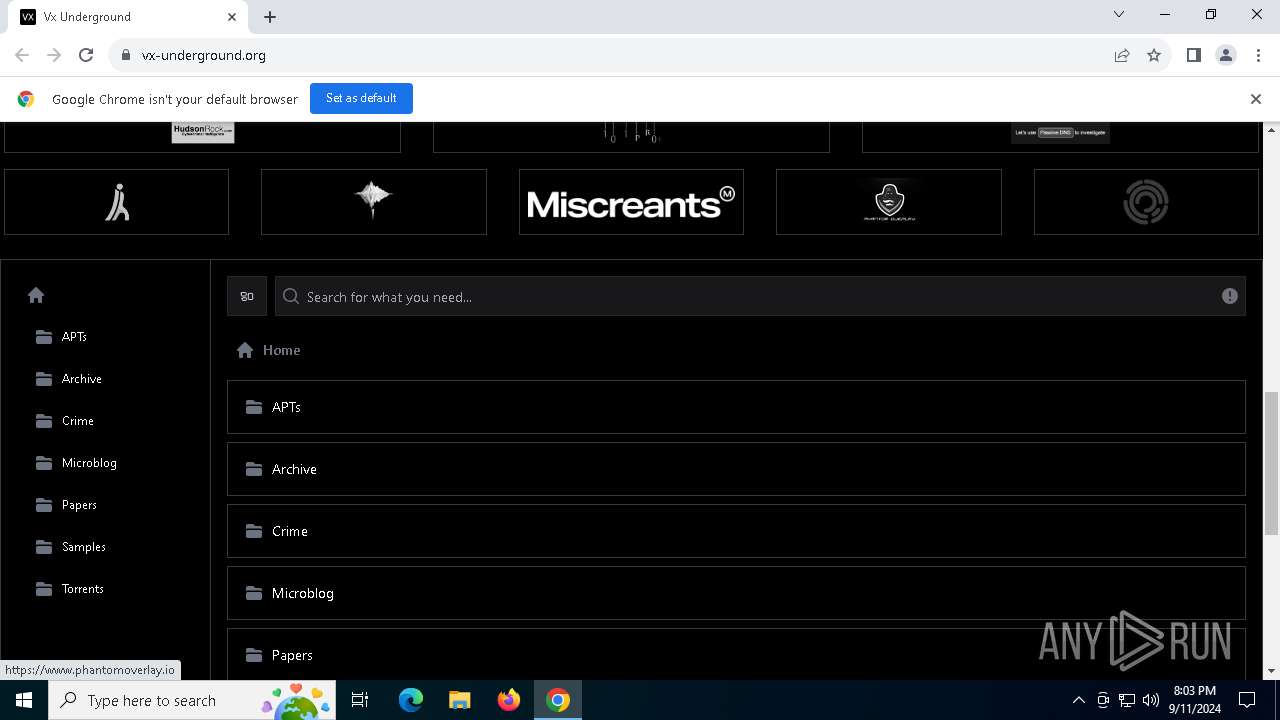Click the Passive DNS sponsor banner
Image resolution: width=1280 pixels, height=720 pixels.
click(1060, 136)
